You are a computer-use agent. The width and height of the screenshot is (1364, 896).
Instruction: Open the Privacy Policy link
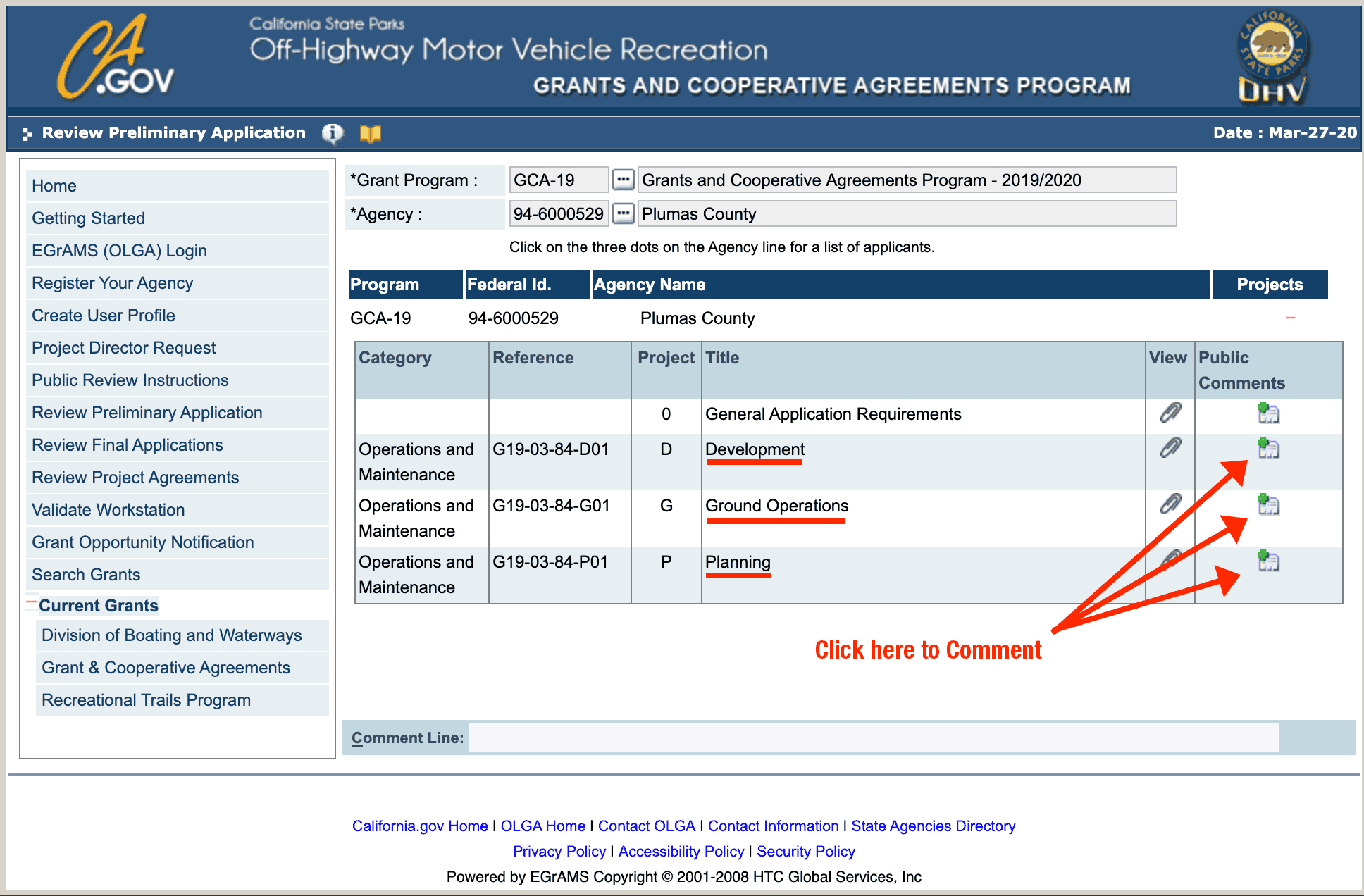tap(559, 851)
